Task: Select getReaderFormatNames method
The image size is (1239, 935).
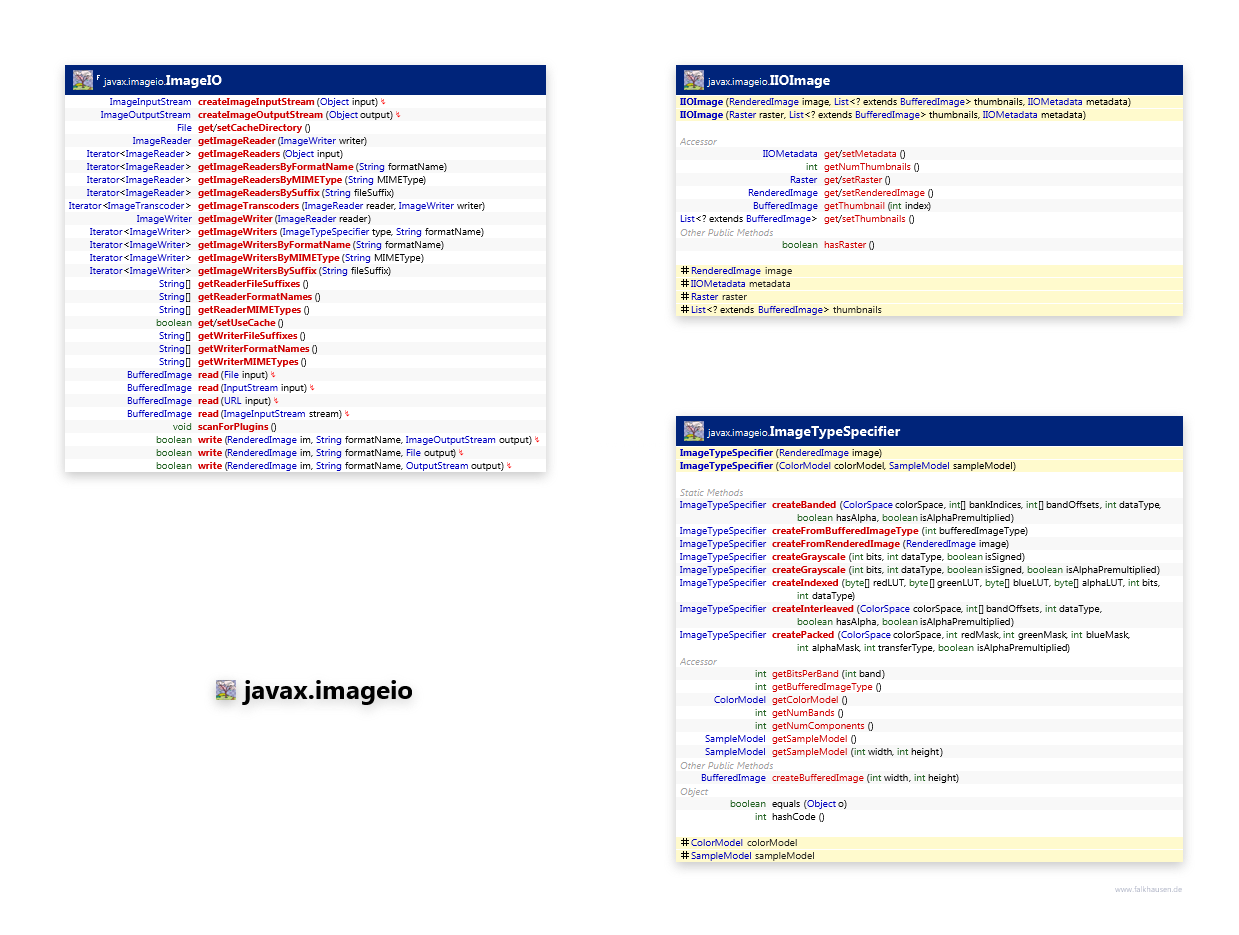Action: (x=255, y=297)
